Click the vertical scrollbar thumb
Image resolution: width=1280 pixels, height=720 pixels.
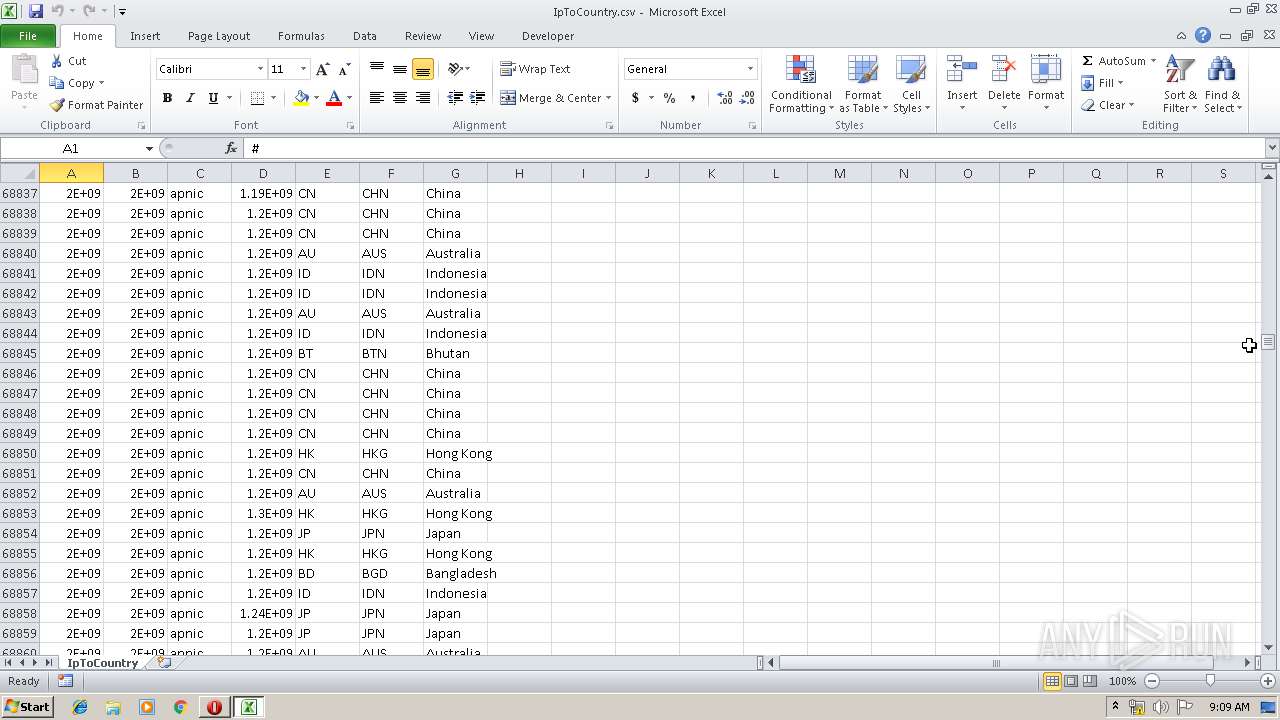click(x=1268, y=342)
